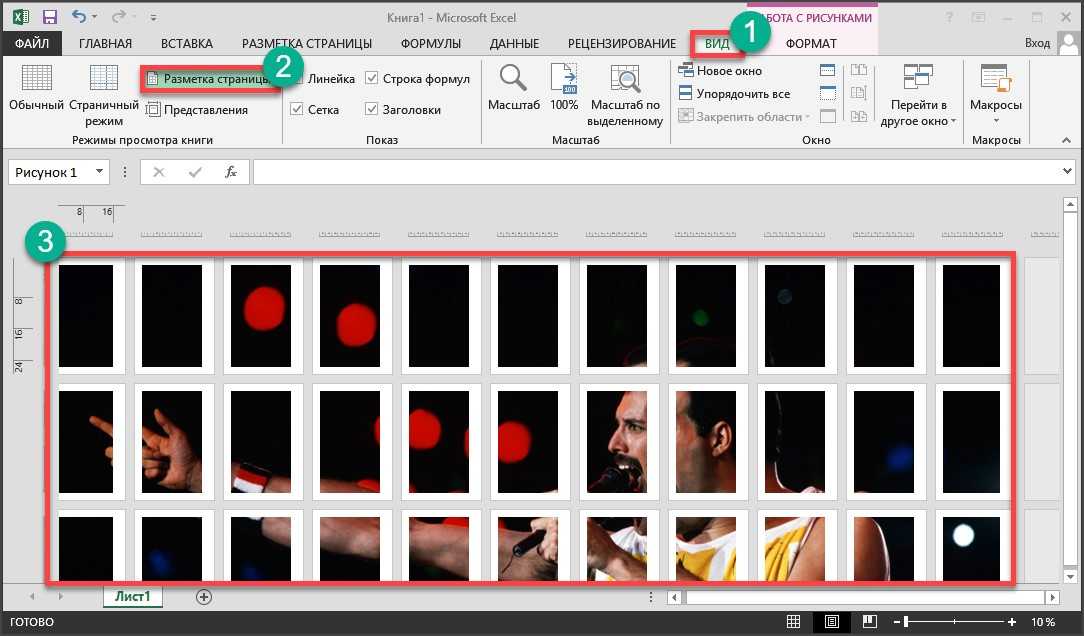Add a new sheet with plus icon
Image resolution: width=1084 pixels, height=636 pixels.
(204, 596)
